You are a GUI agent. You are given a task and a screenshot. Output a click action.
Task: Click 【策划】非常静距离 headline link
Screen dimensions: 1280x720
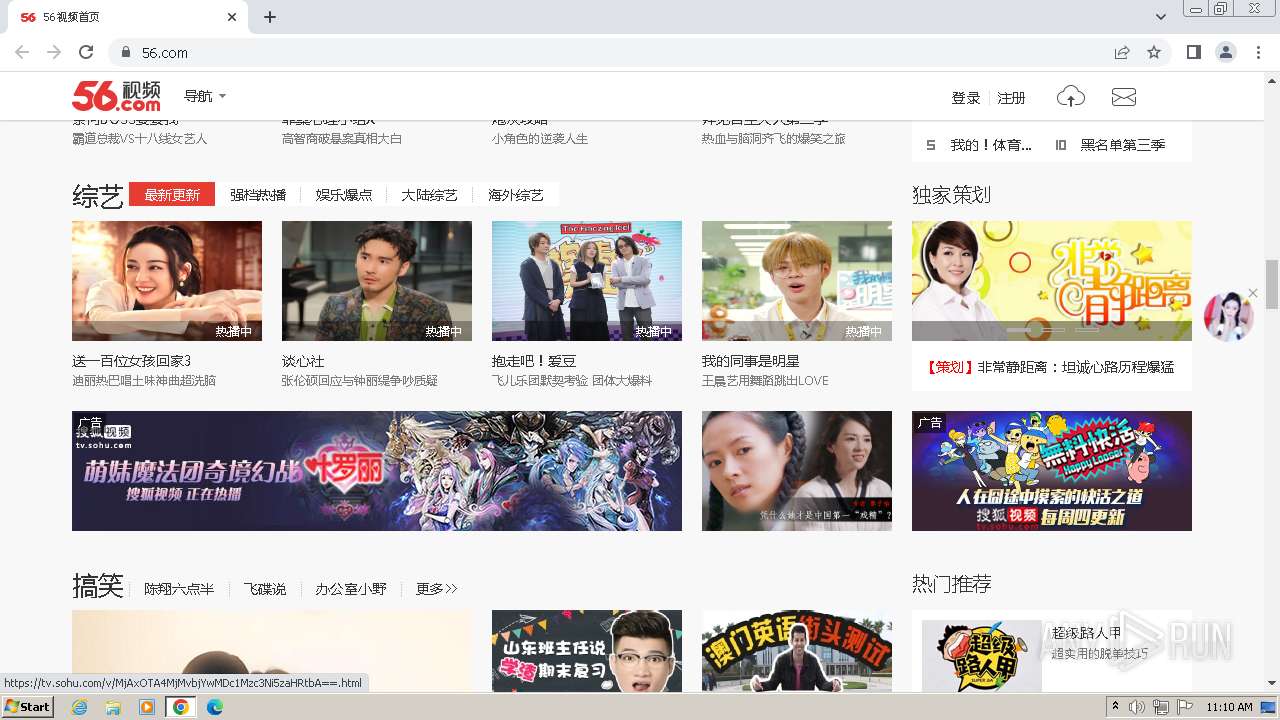pyautogui.click(x=1049, y=367)
